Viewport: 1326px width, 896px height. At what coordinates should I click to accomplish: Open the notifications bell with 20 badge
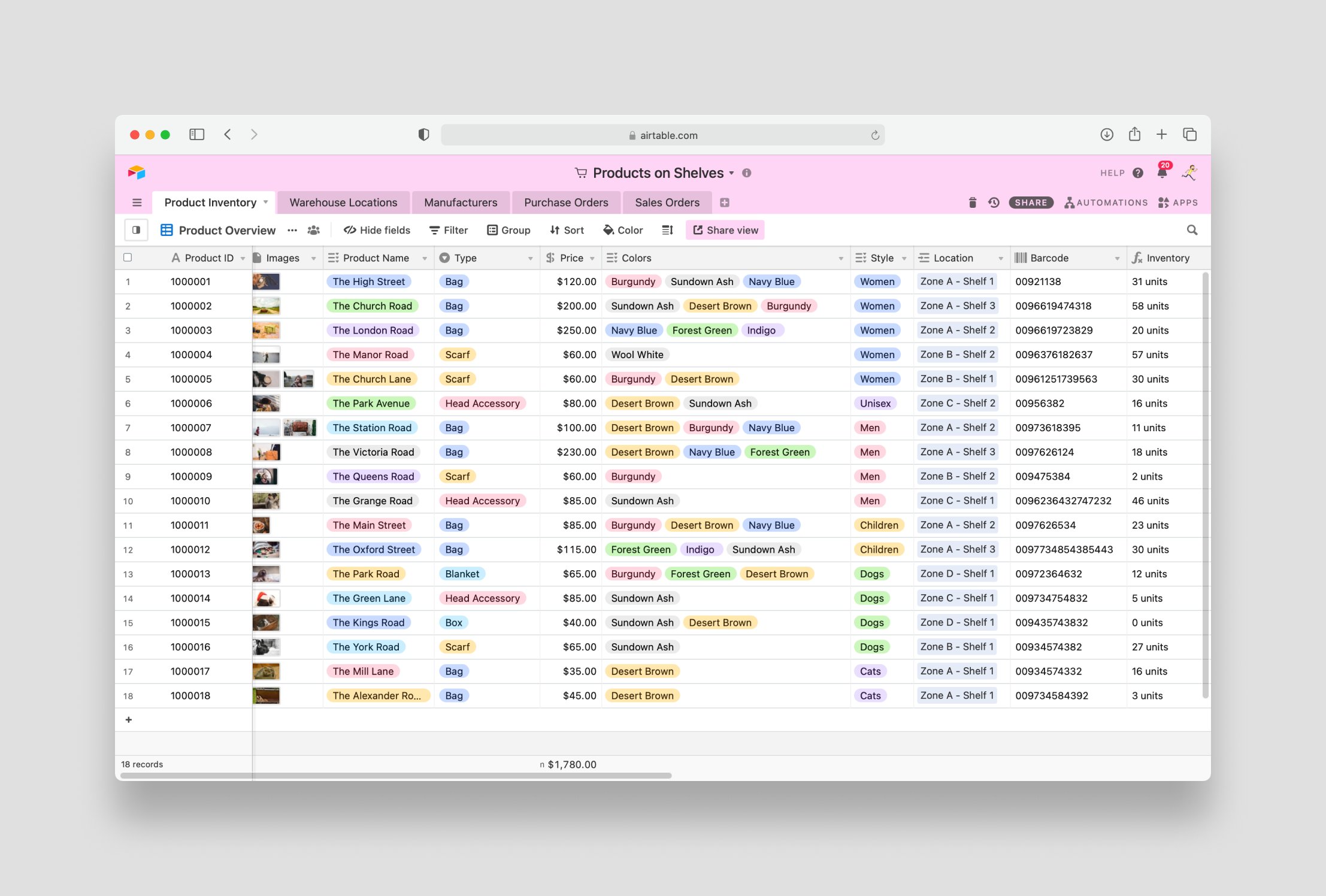[x=1162, y=172]
